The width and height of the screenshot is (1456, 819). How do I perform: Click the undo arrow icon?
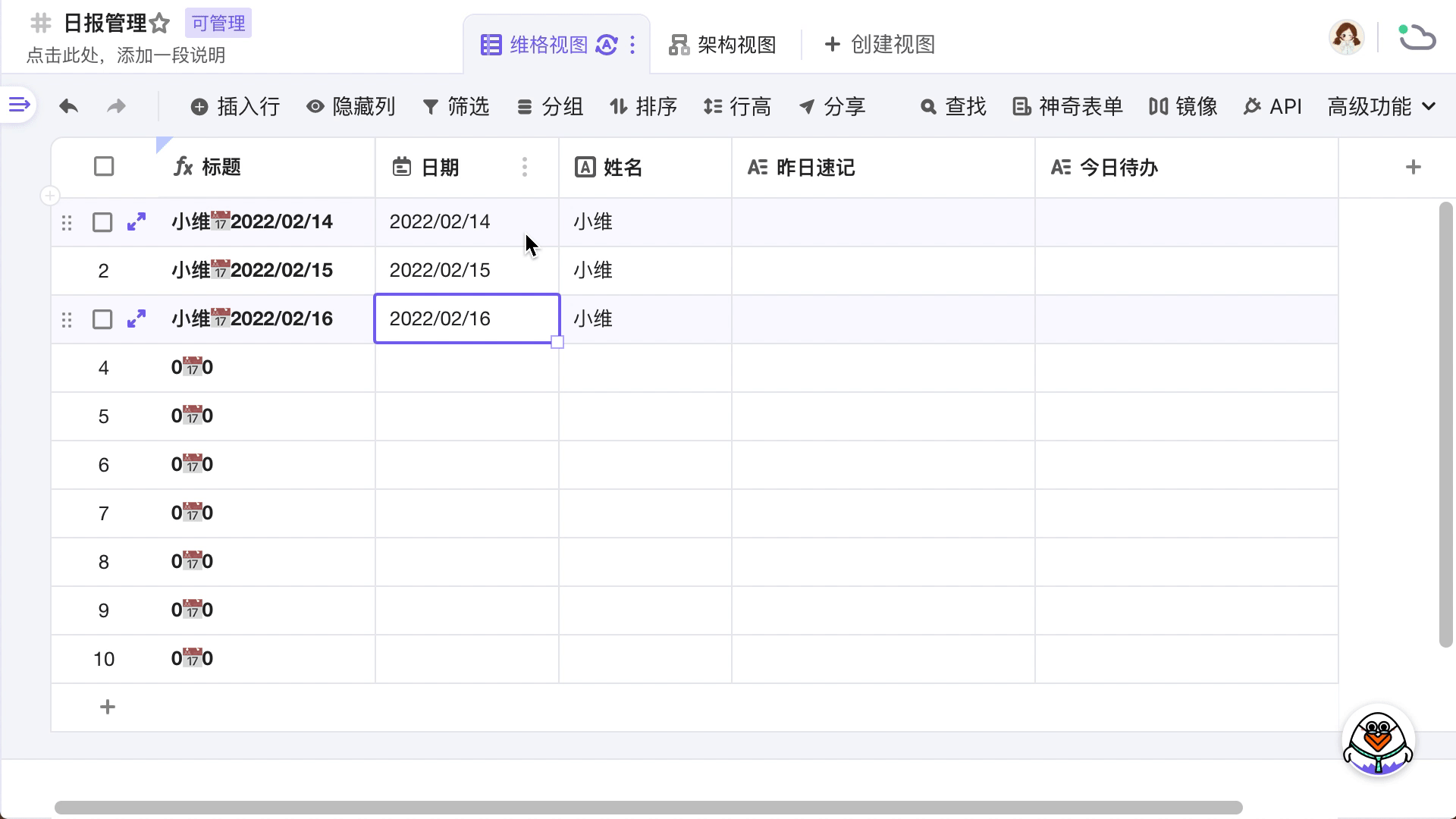(x=69, y=106)
